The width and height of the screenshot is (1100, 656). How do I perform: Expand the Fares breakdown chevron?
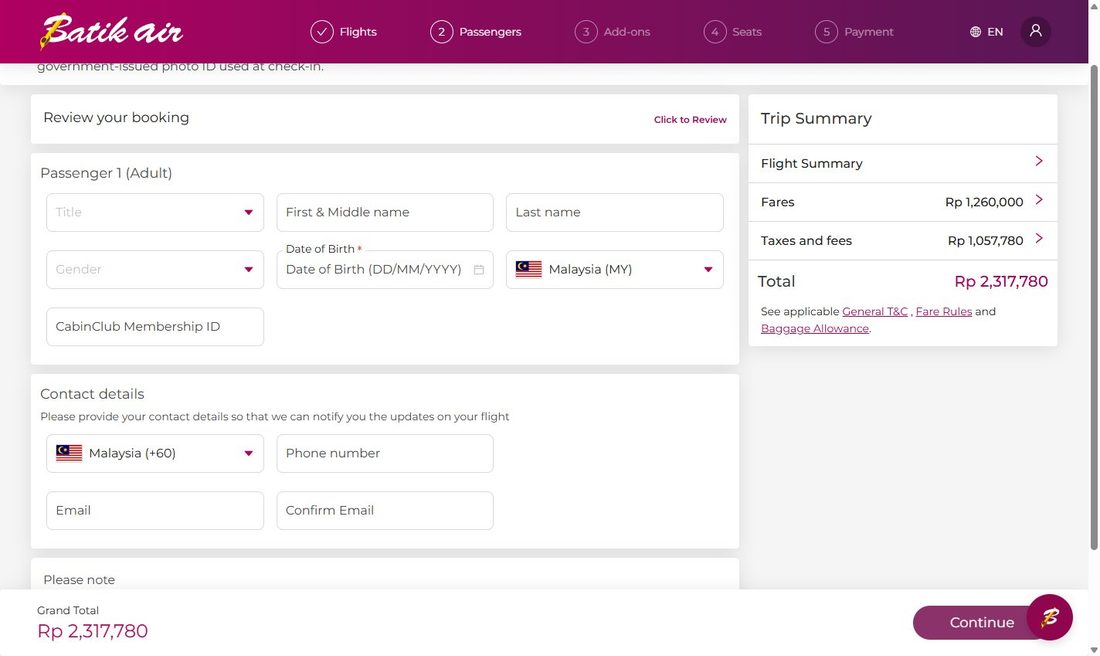[1039, 200]
